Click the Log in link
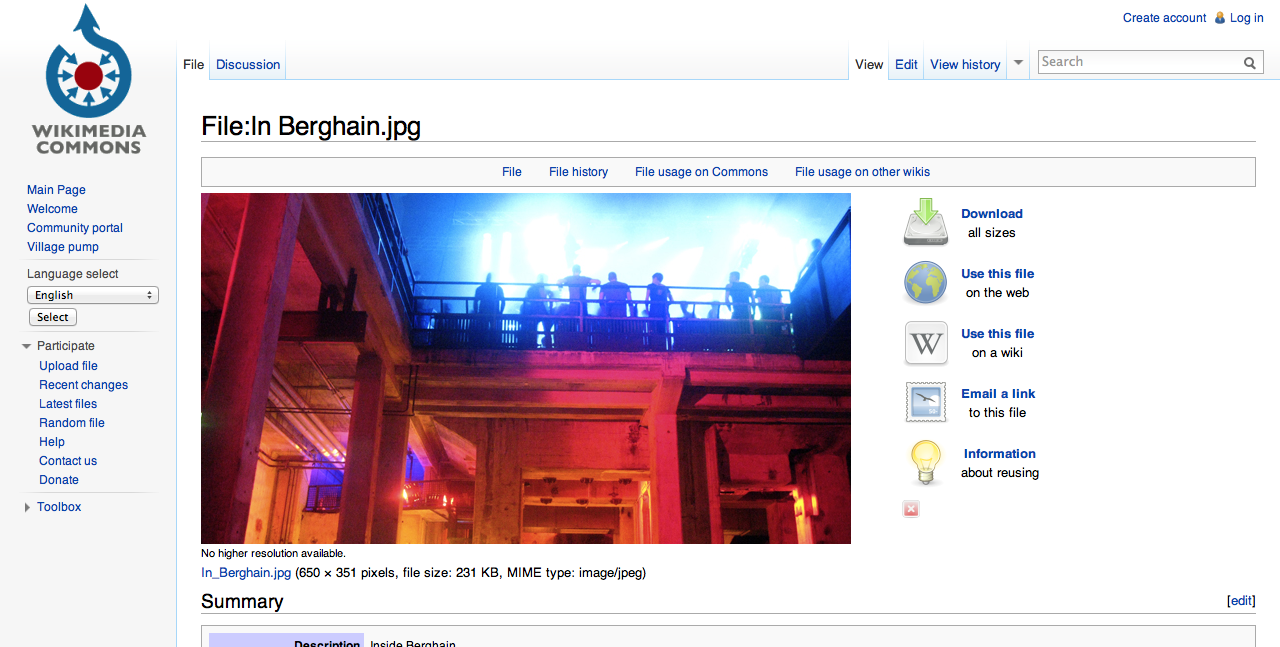 [1247, 18]
